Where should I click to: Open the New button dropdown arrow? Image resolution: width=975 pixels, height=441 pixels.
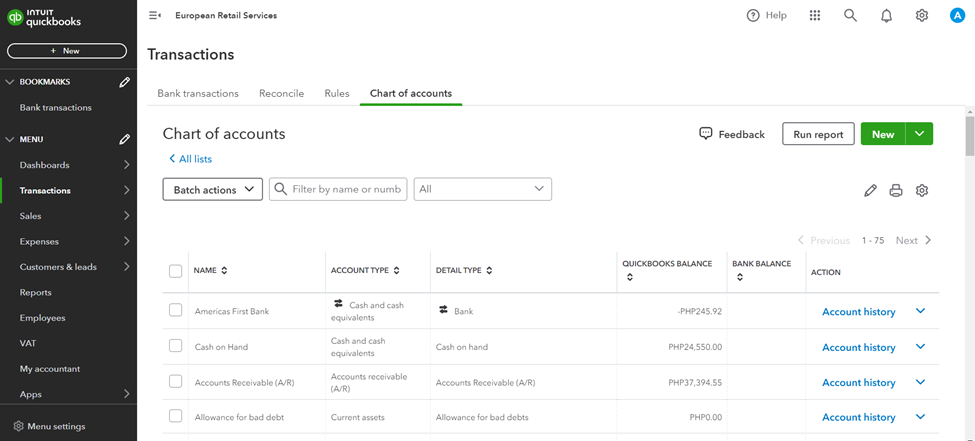point(919,134)
